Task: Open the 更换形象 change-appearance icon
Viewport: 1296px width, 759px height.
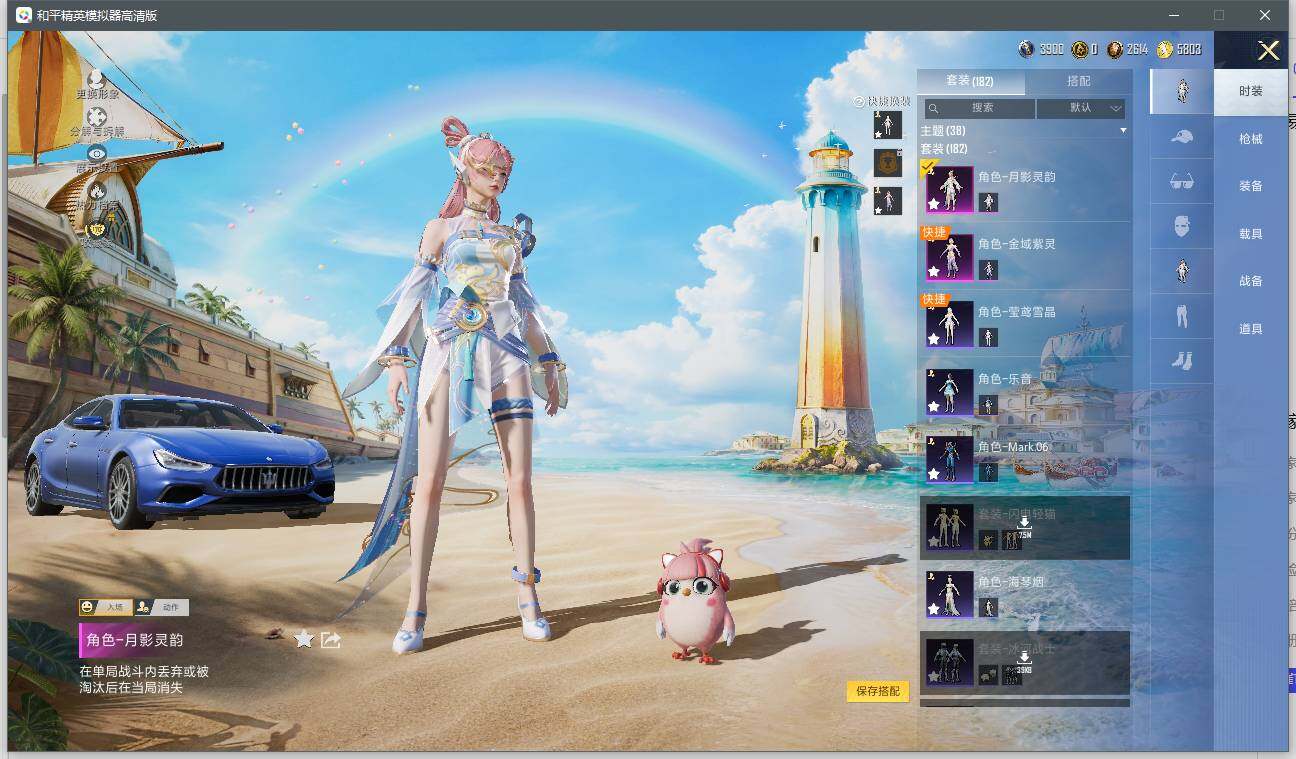Action: pyautogui.click(x=97, y=79)
